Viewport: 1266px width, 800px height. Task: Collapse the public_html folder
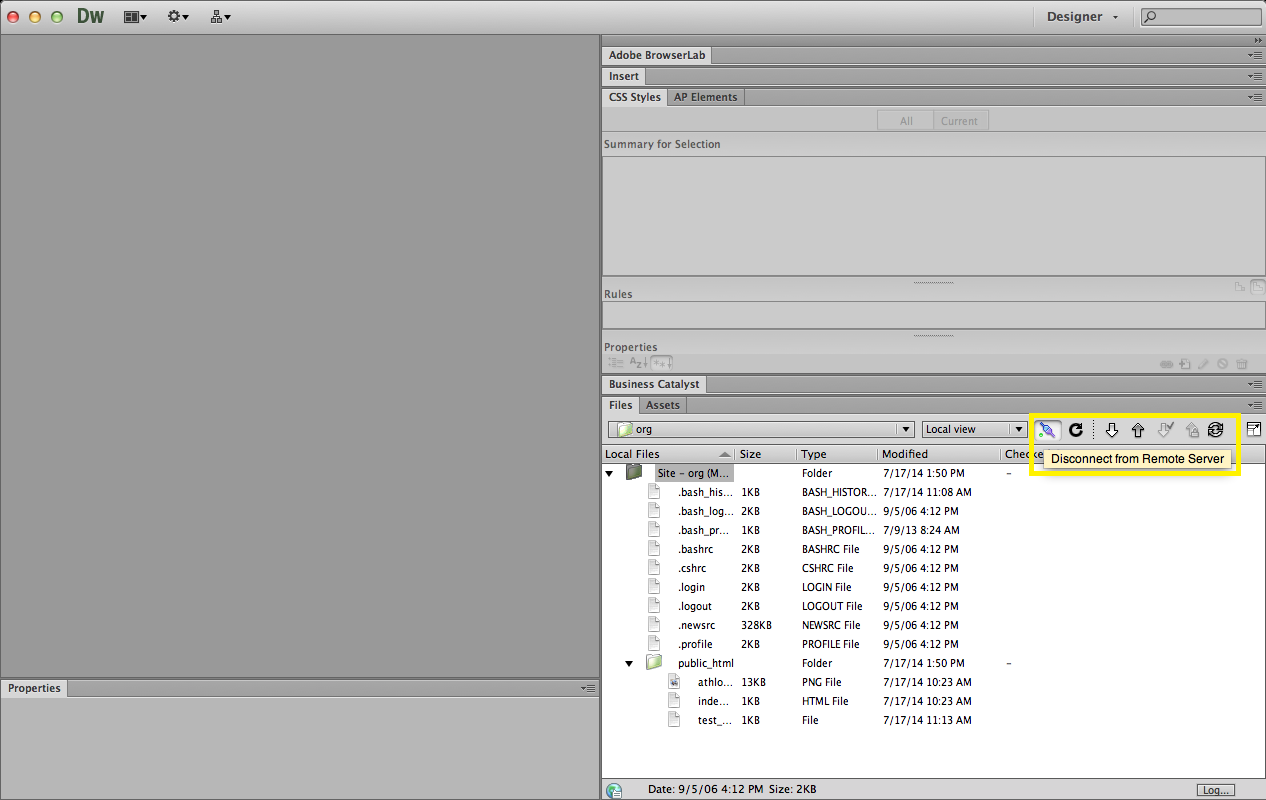[x=629, y=663]
